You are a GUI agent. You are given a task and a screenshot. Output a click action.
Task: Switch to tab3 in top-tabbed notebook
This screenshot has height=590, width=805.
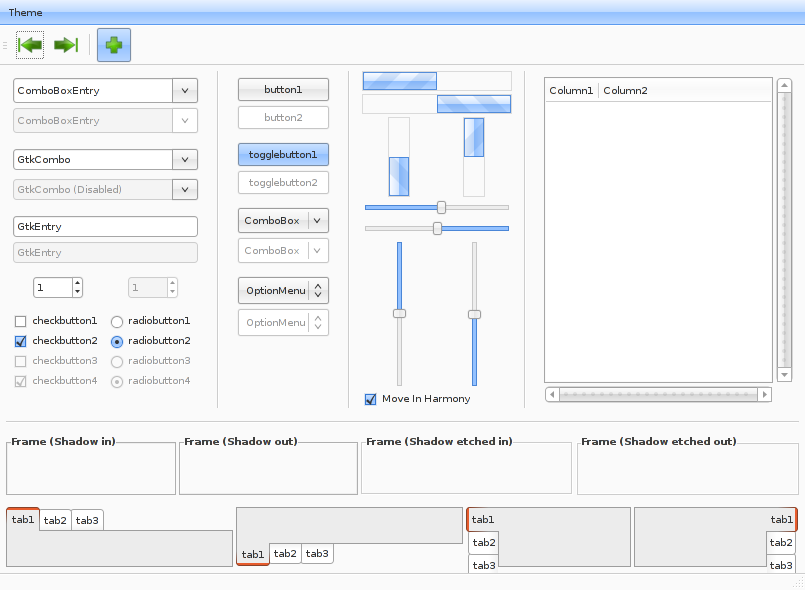click(x=87, y=520)
